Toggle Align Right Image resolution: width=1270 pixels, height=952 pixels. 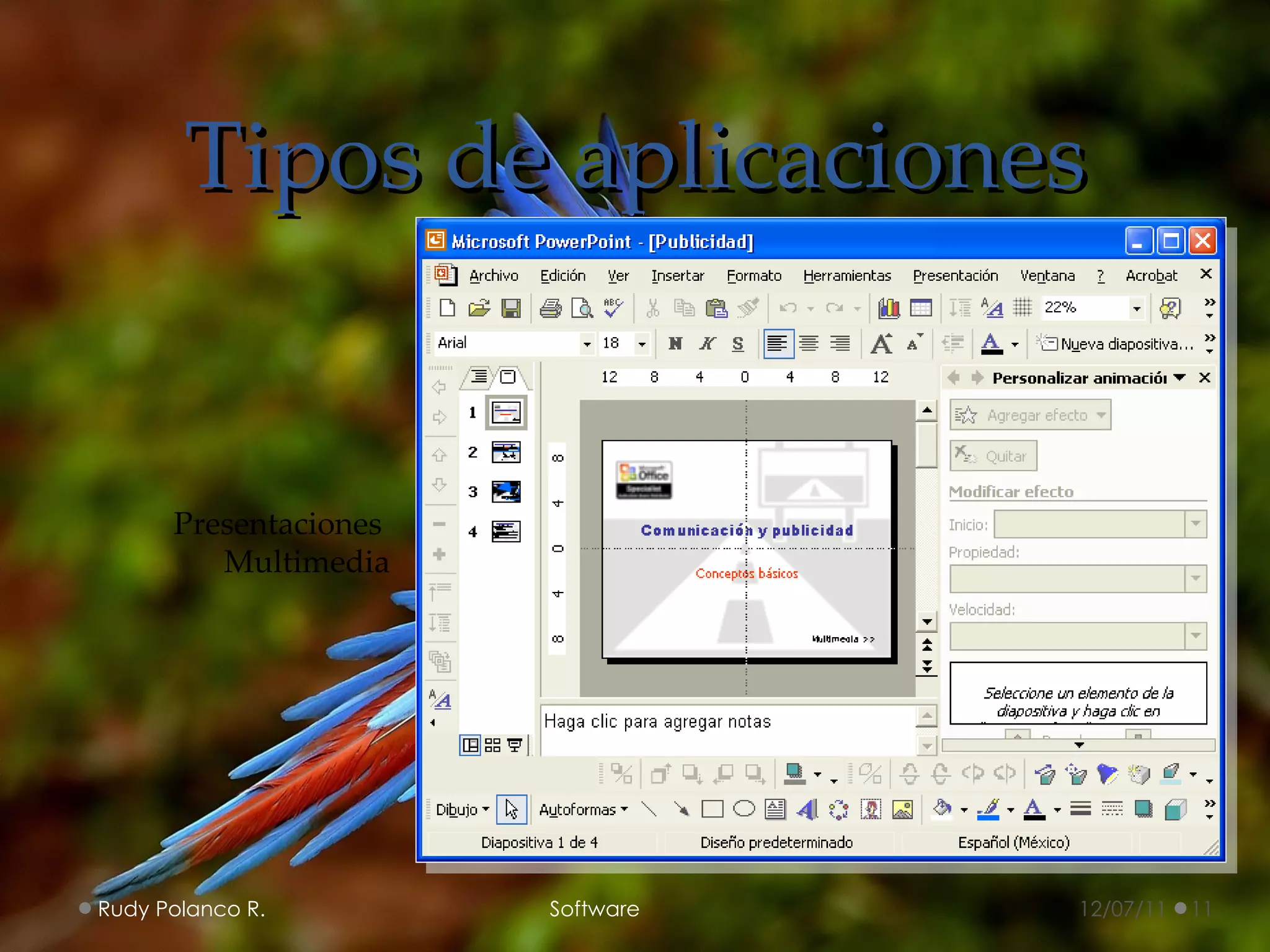pos(841,343)
